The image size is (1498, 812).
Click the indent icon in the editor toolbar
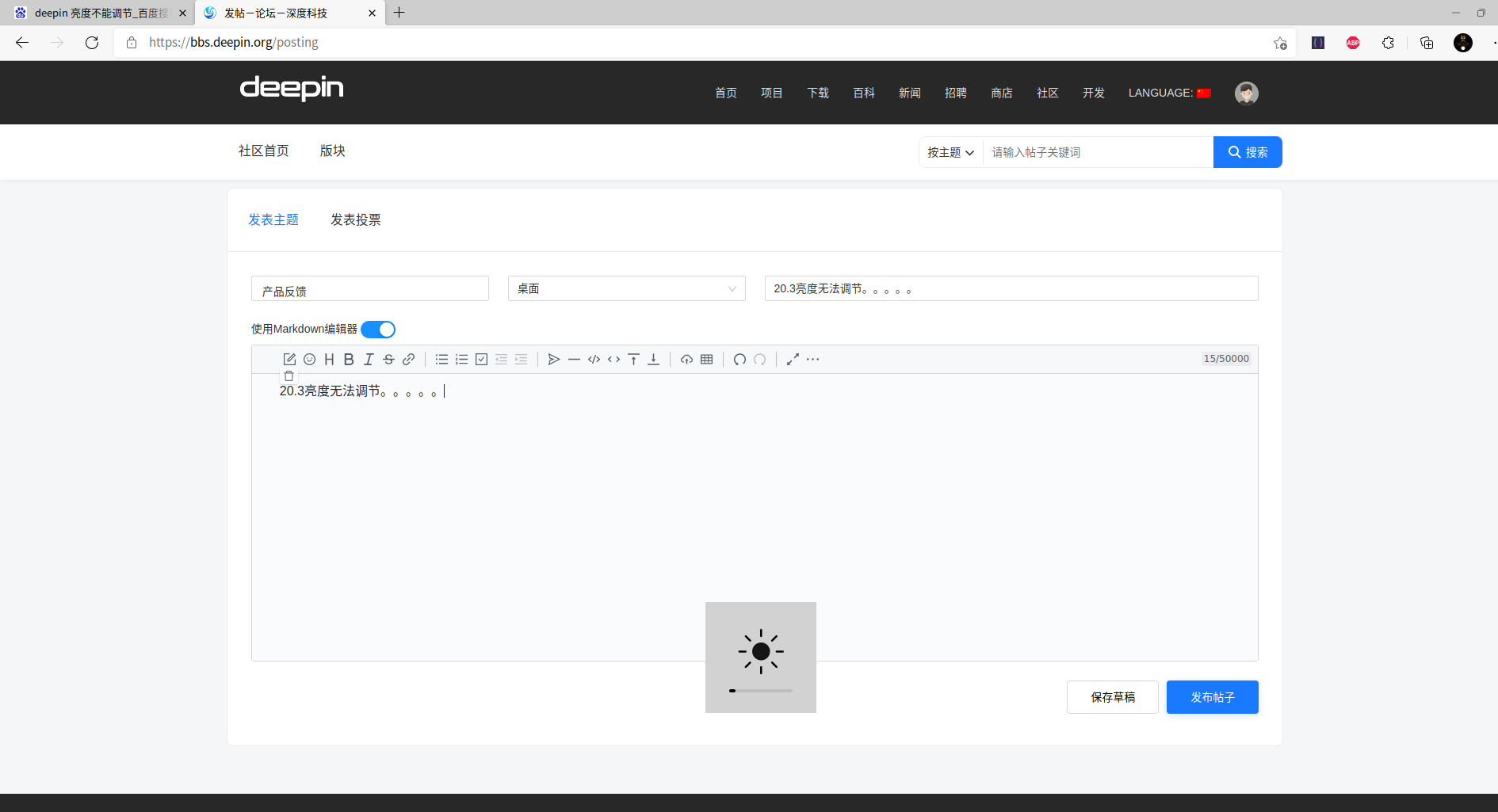pos(521,360)
